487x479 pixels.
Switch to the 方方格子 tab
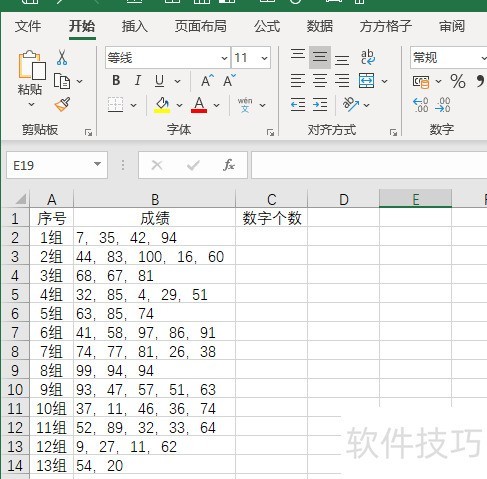click(x=386, y=26)
